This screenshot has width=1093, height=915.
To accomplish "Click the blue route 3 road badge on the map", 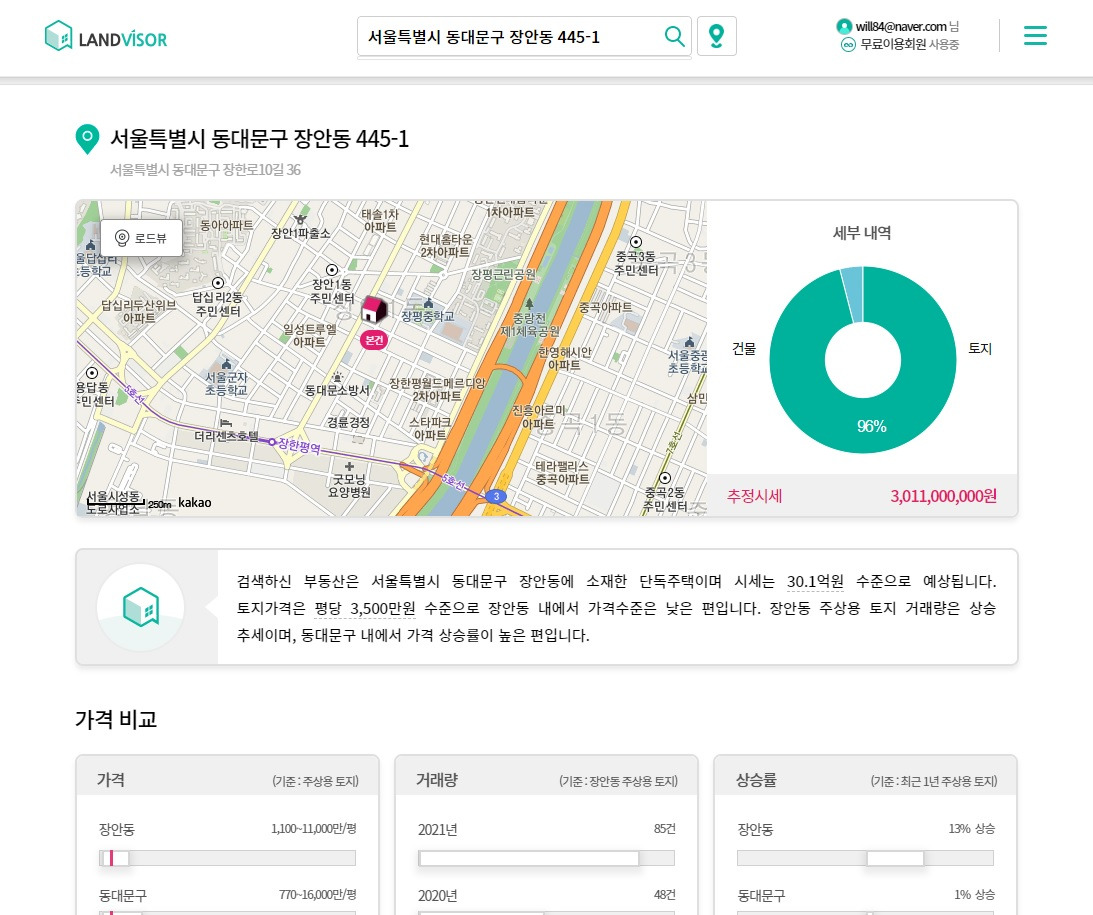I will click(x=496, y=495).
